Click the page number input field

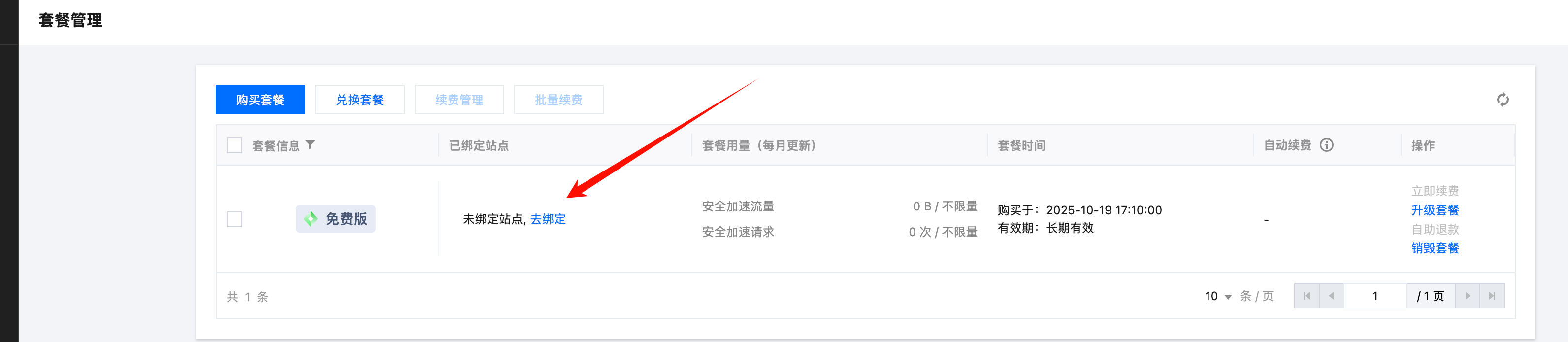tap(1375, 296)
